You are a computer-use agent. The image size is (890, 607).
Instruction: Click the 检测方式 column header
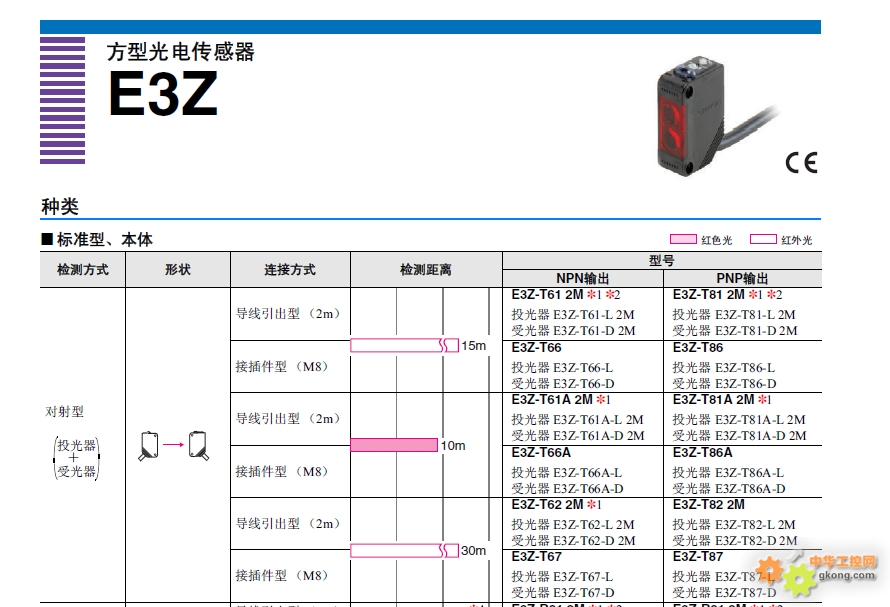pos(83,270)
